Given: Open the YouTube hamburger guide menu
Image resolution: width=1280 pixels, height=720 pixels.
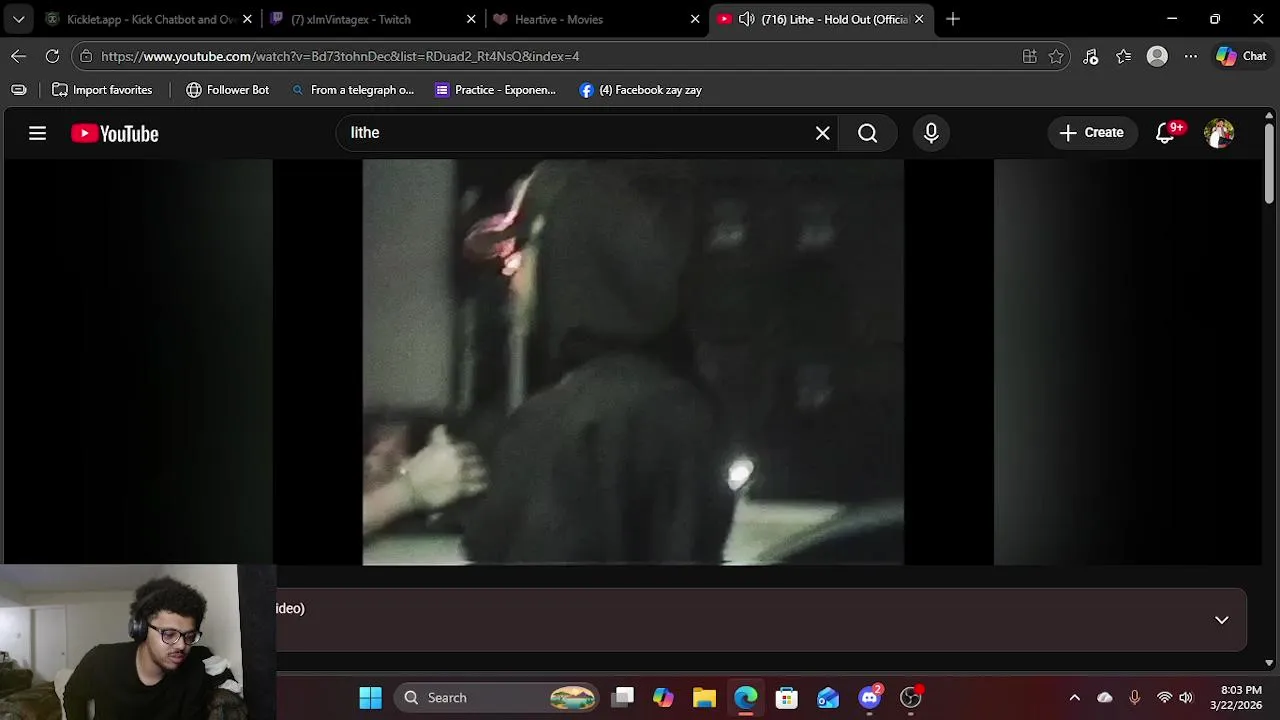Looking at the screenshot, I should click(37, 133).
